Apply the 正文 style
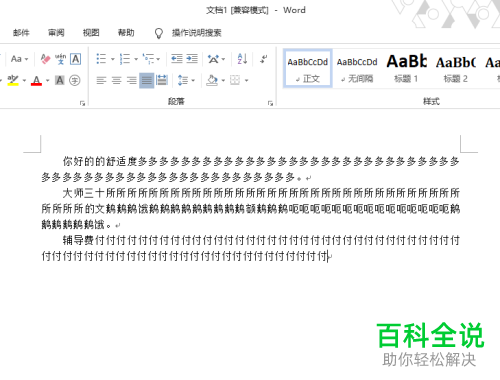The image size is (500, 380). pos(308,69)
